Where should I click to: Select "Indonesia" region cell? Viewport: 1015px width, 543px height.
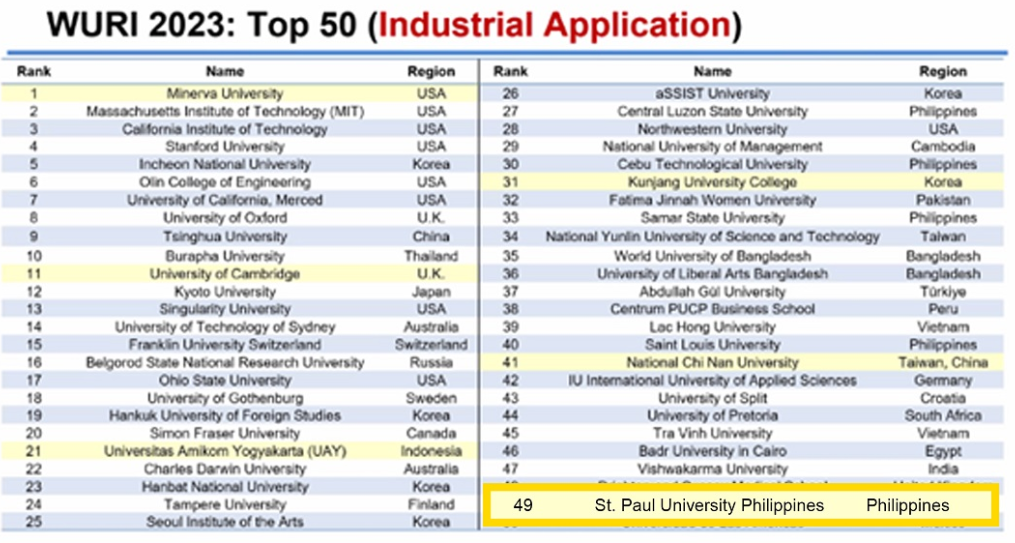[x=431, y=451]
